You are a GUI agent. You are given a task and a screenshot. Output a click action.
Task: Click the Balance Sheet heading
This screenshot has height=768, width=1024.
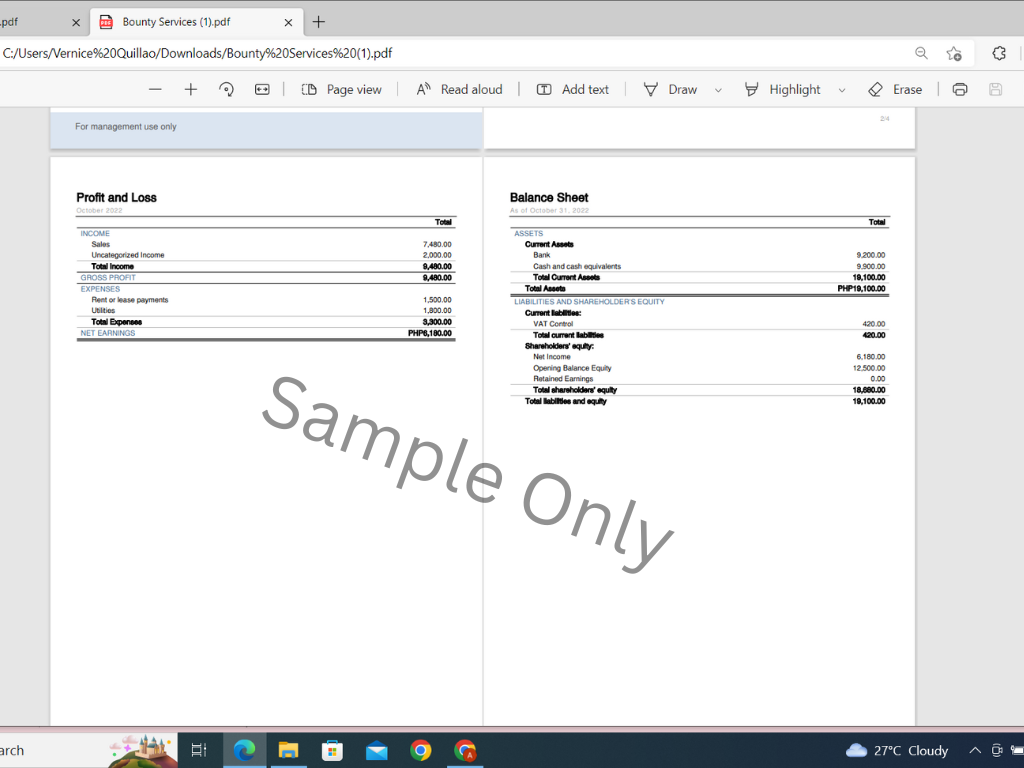point(549,197)
